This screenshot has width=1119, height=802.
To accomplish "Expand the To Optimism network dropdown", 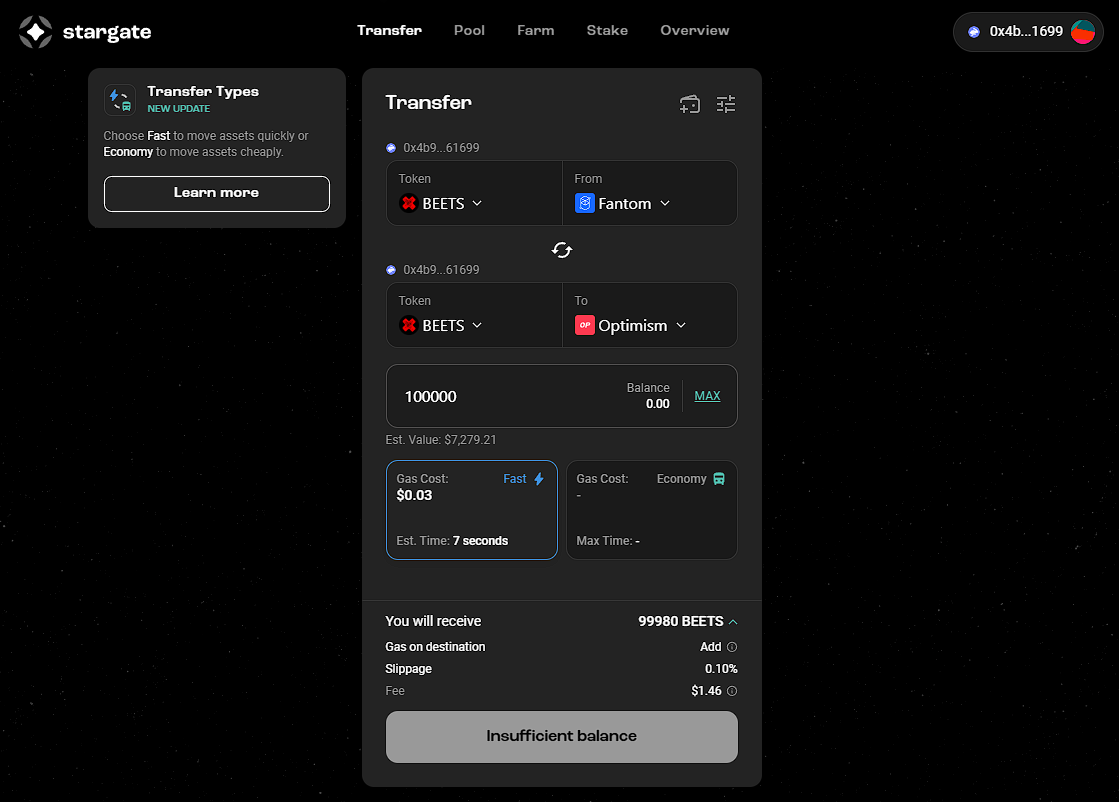I will pyautogui.click(x=630, y=325).
